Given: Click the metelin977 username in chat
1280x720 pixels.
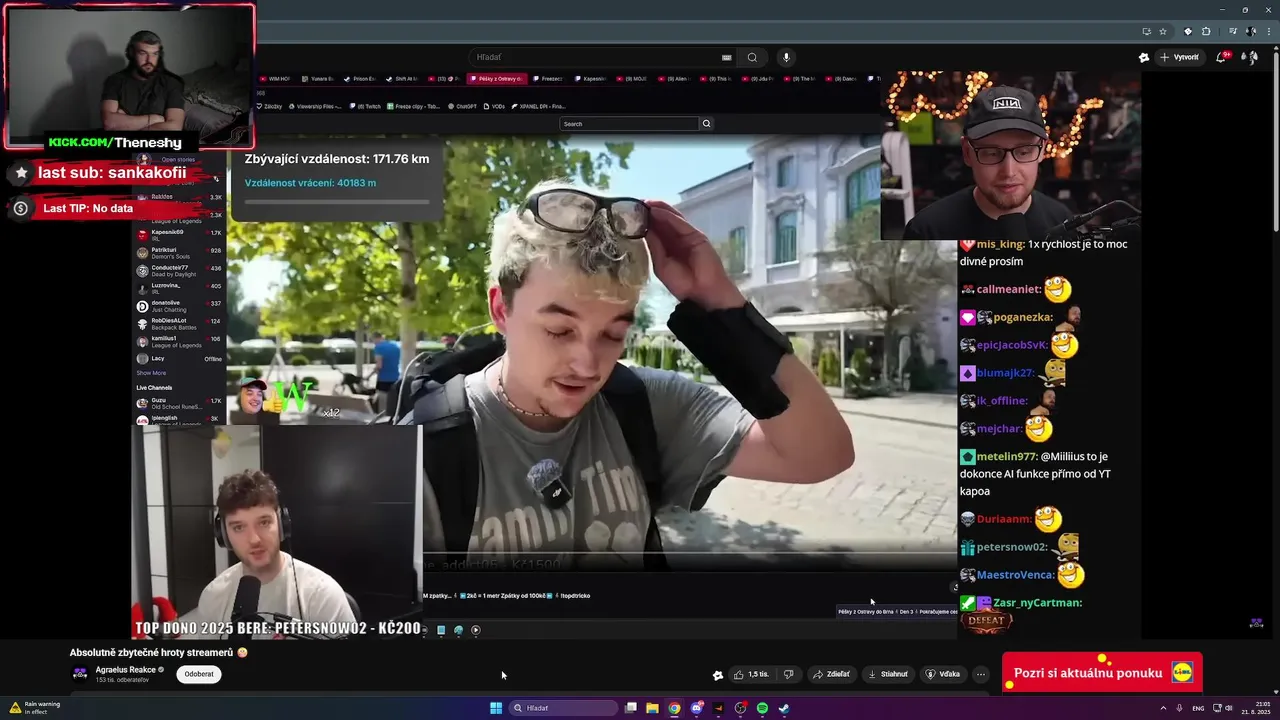Looking at the screenshot, I should tap(1006, 456).
